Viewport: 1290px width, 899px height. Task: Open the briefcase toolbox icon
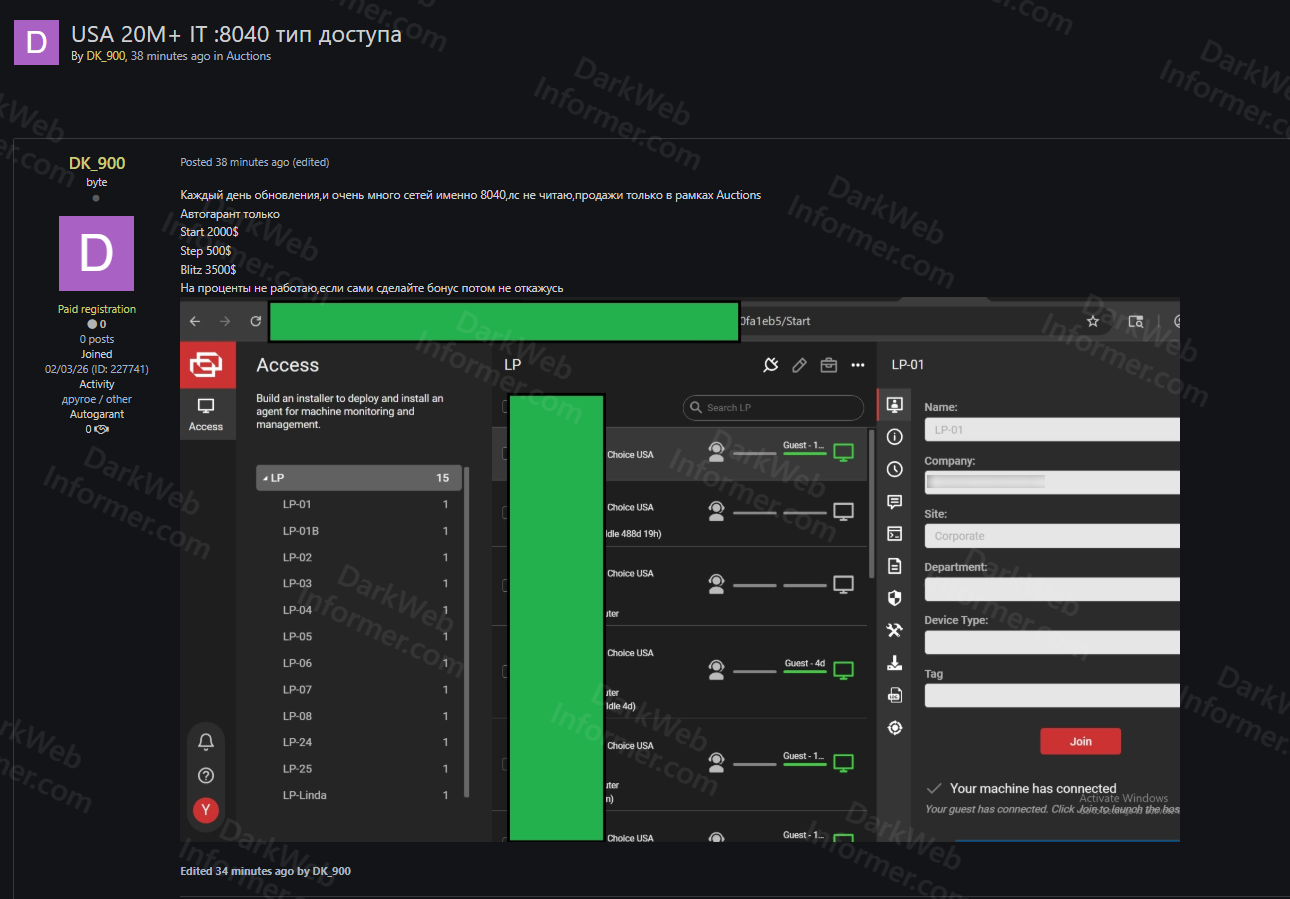coord(828,365)
